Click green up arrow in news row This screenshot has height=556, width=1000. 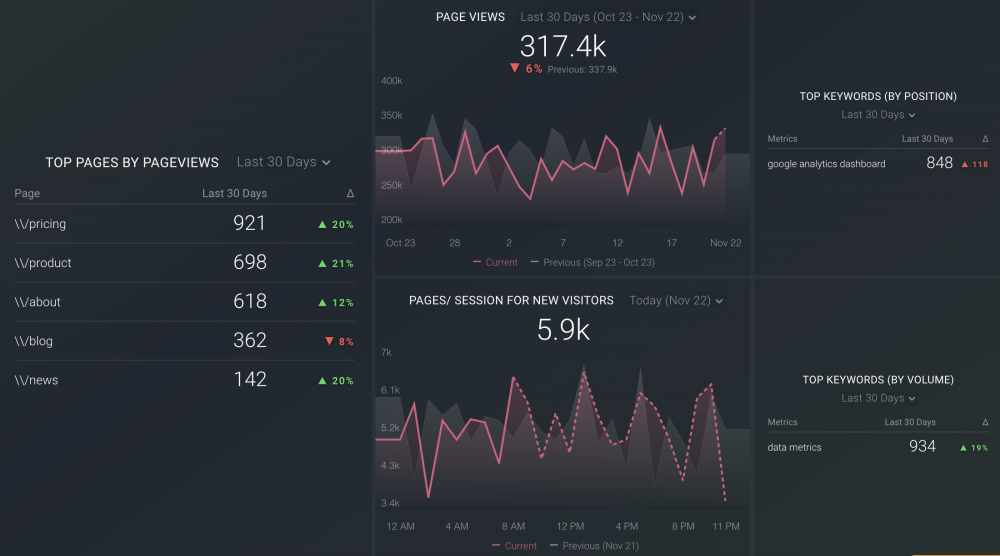pos(322,381)
